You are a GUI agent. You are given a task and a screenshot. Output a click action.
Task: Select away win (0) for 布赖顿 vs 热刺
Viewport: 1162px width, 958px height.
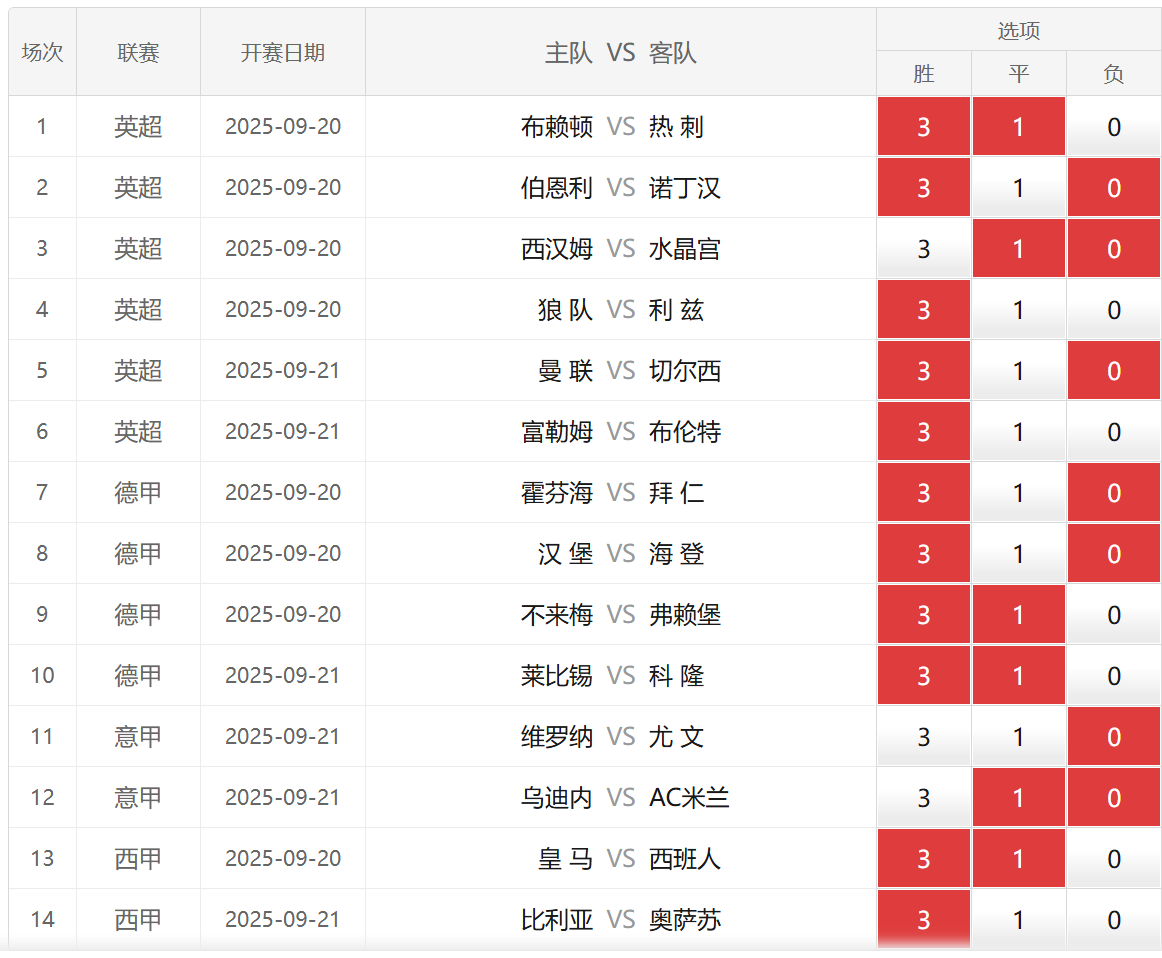point(1113,127)
